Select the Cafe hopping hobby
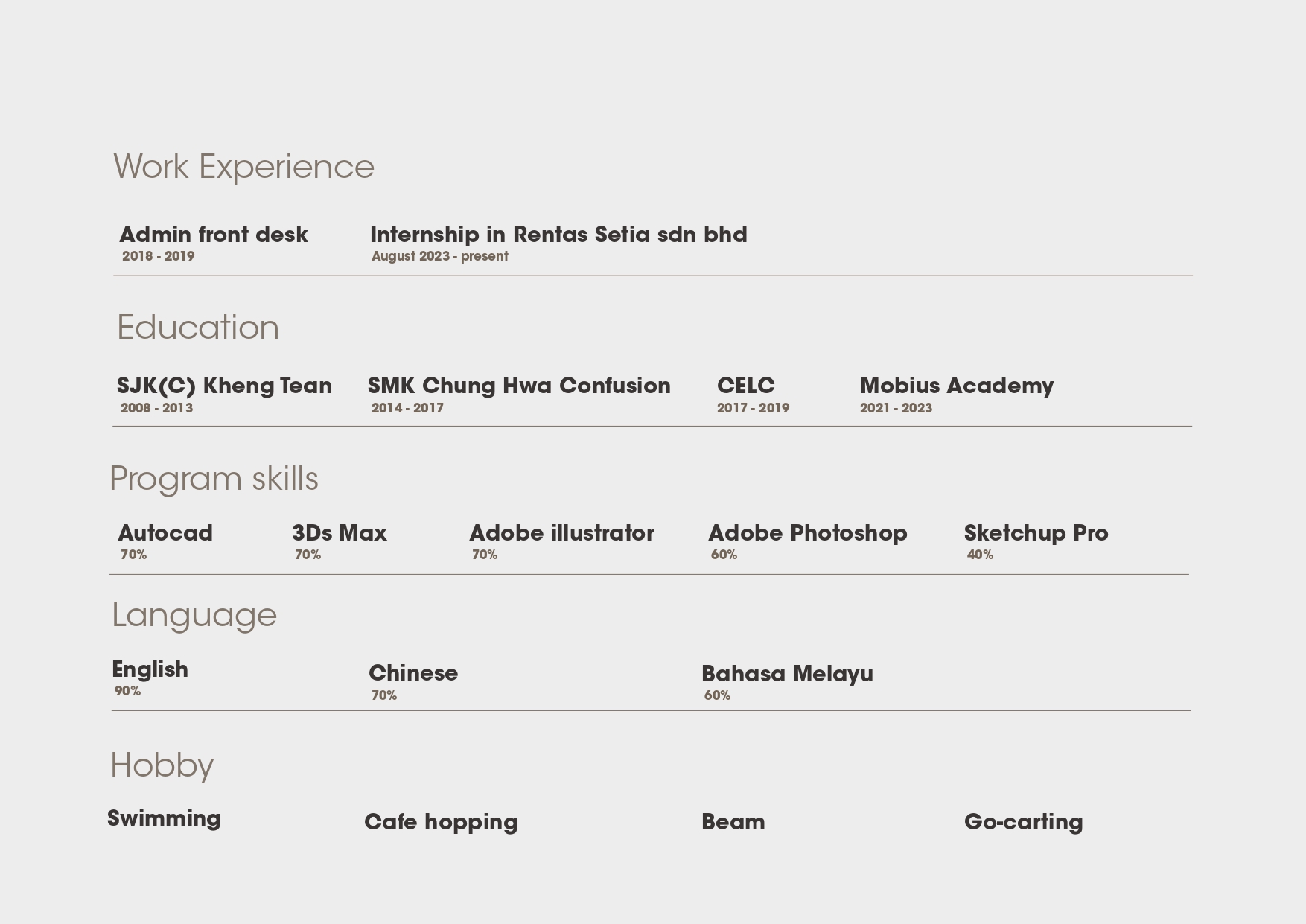This screenshot has width=1306, height=924. pyautogui.click(x=441, y=822)
